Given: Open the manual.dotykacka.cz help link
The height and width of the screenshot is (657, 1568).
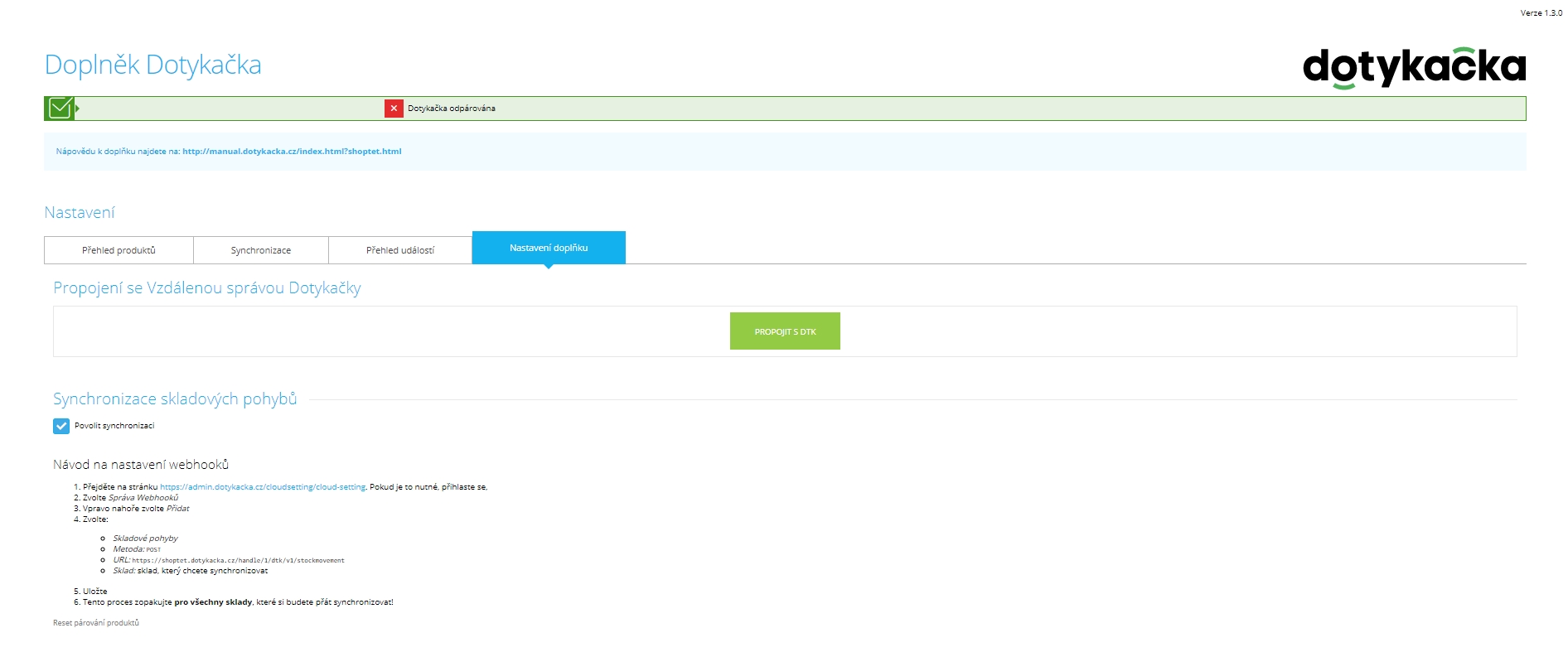Looking at the screenshot, I should pos(292,152).
